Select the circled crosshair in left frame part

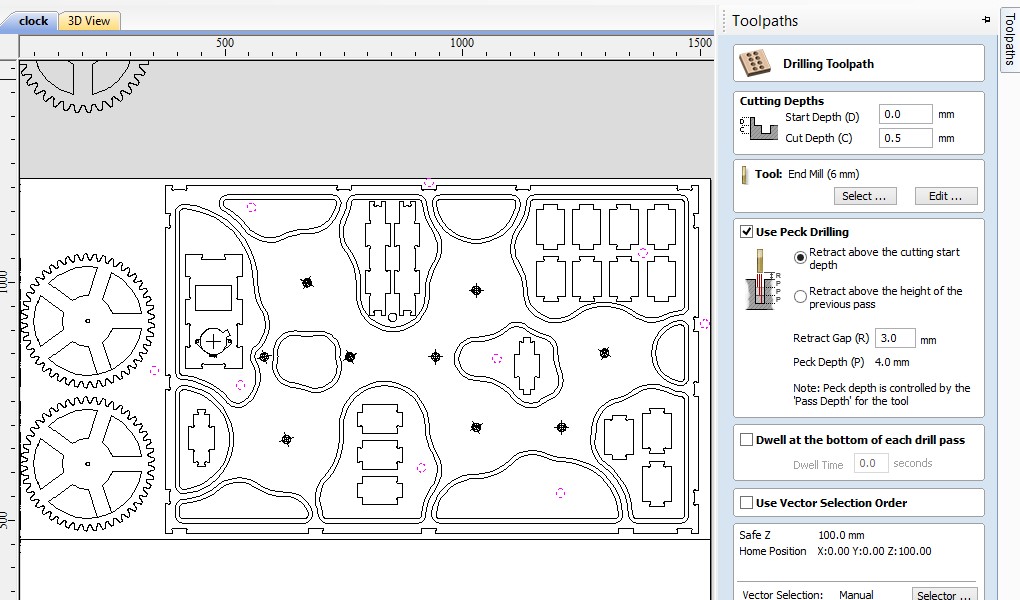[x=213, y=341]
